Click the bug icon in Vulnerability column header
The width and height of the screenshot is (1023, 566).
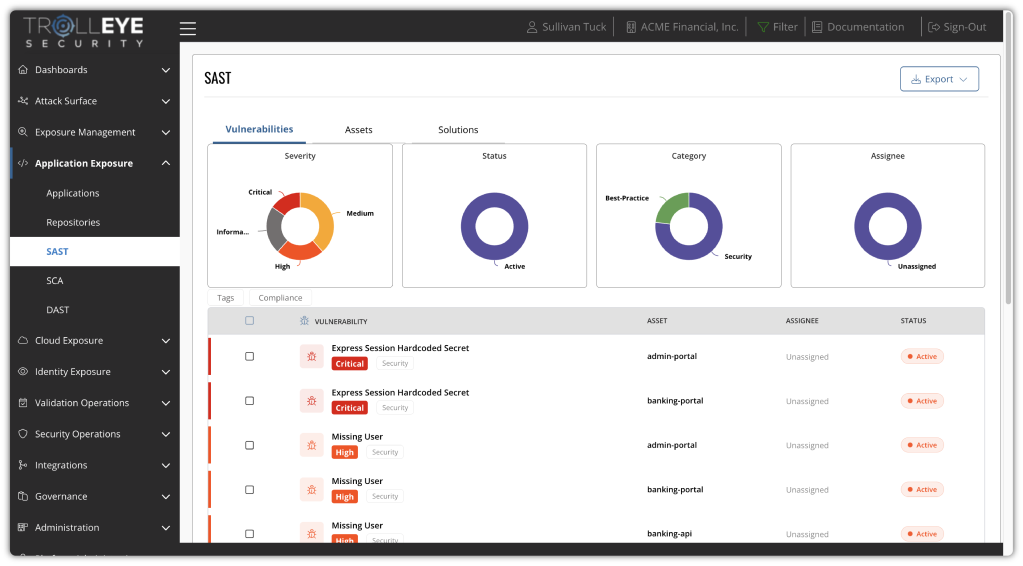304,321
